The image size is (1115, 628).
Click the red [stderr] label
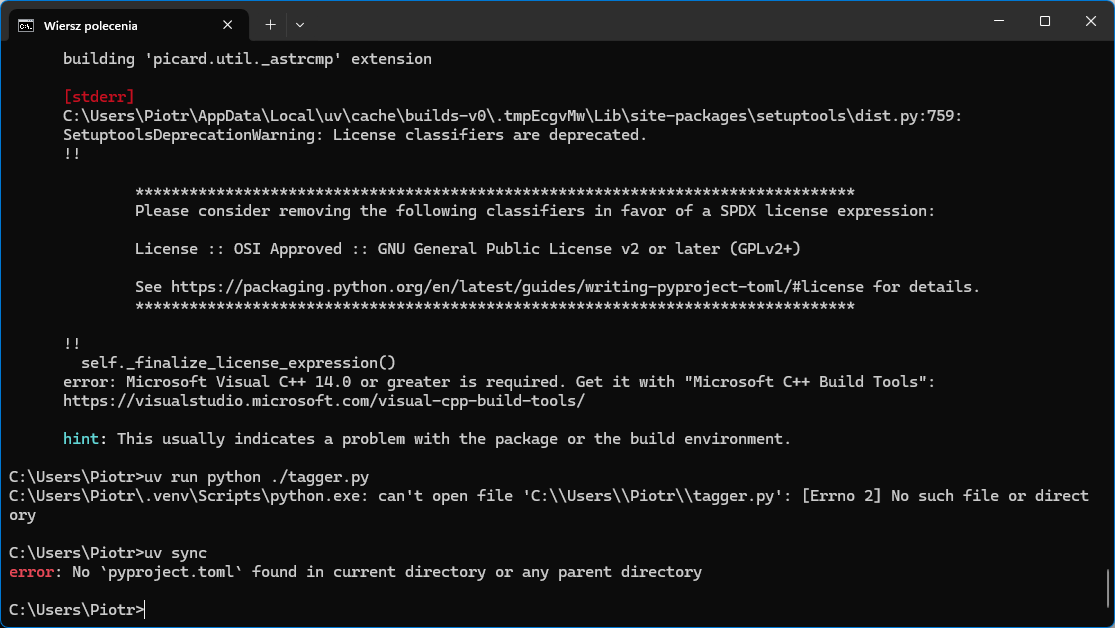(98, 97)
